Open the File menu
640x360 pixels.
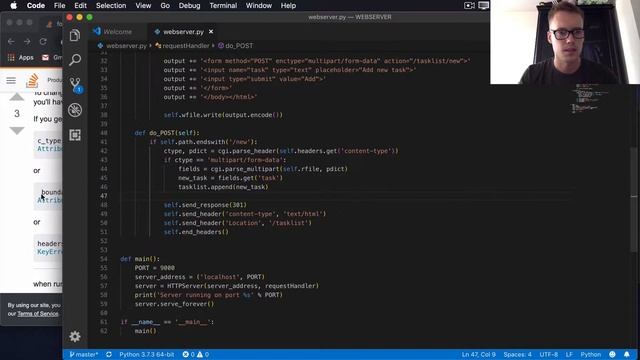click(60, 5)
